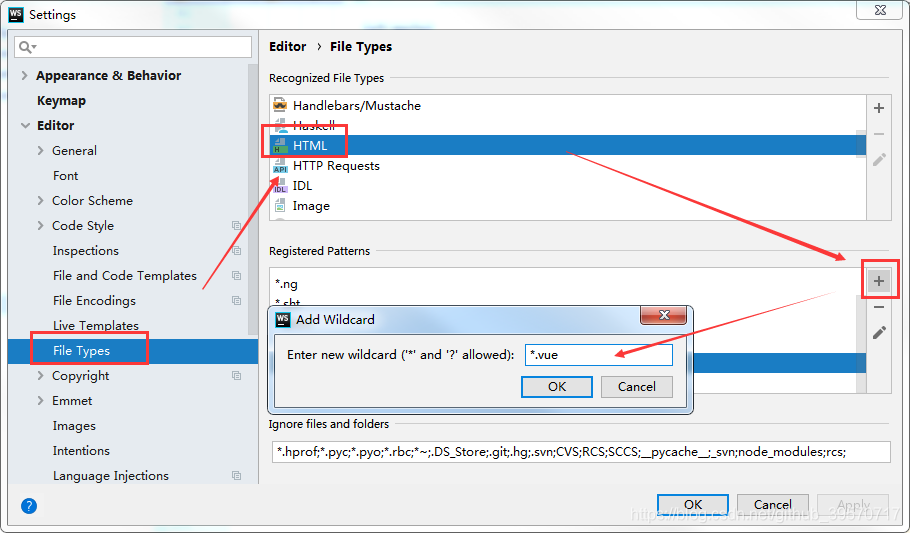Image resolution: width=910 pixels, height=533 pixels.
Task: Expand the Color Scheme node
Action: tap(40, 200)
